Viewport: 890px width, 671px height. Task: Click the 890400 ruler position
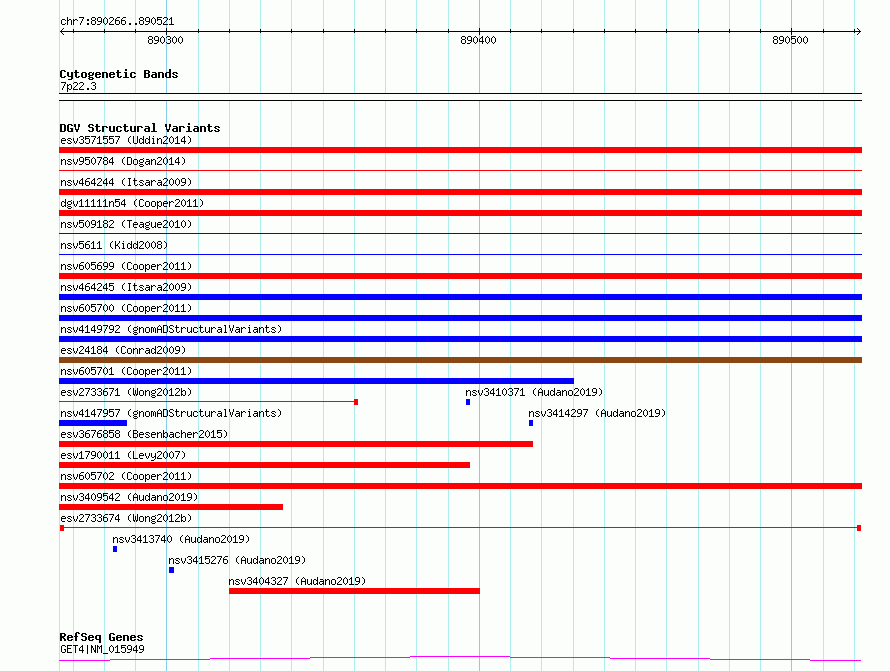478,40
